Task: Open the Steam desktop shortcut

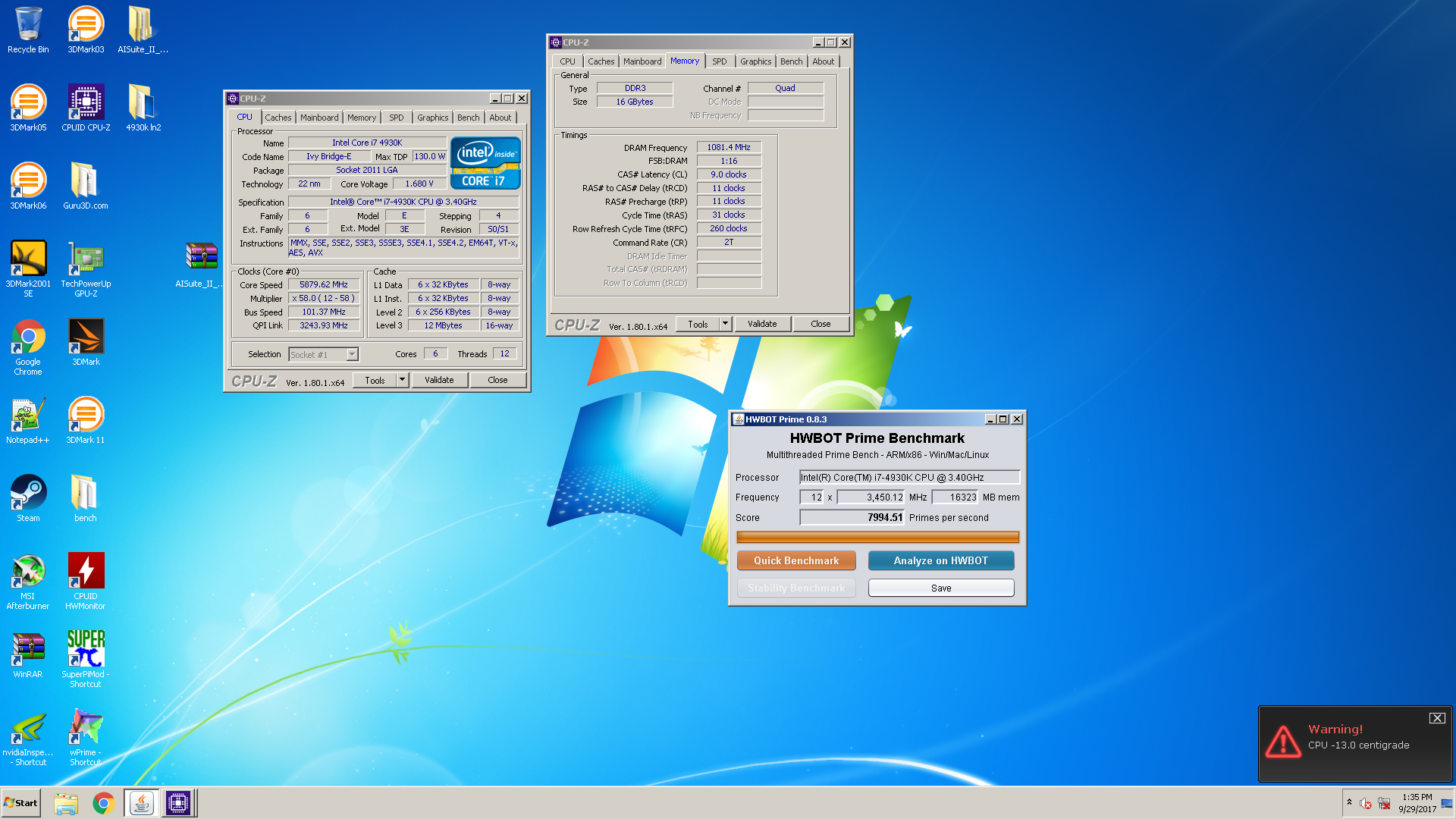Action: coord(28,498)
